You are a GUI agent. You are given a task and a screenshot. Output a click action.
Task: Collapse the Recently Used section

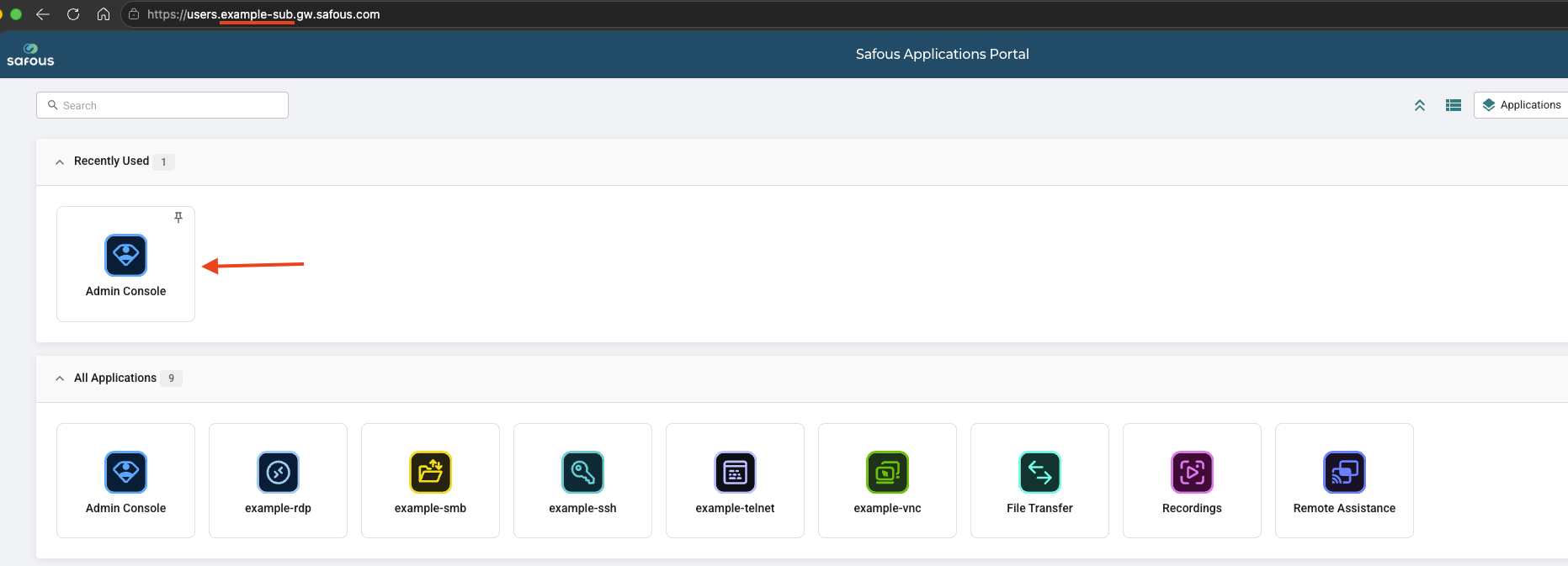(x=60, y=161)
